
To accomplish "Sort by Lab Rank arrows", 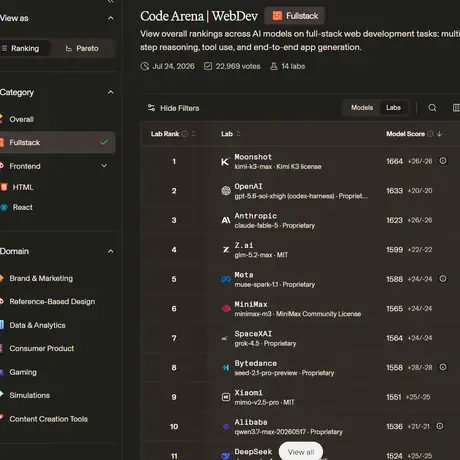I will (194, 134).
